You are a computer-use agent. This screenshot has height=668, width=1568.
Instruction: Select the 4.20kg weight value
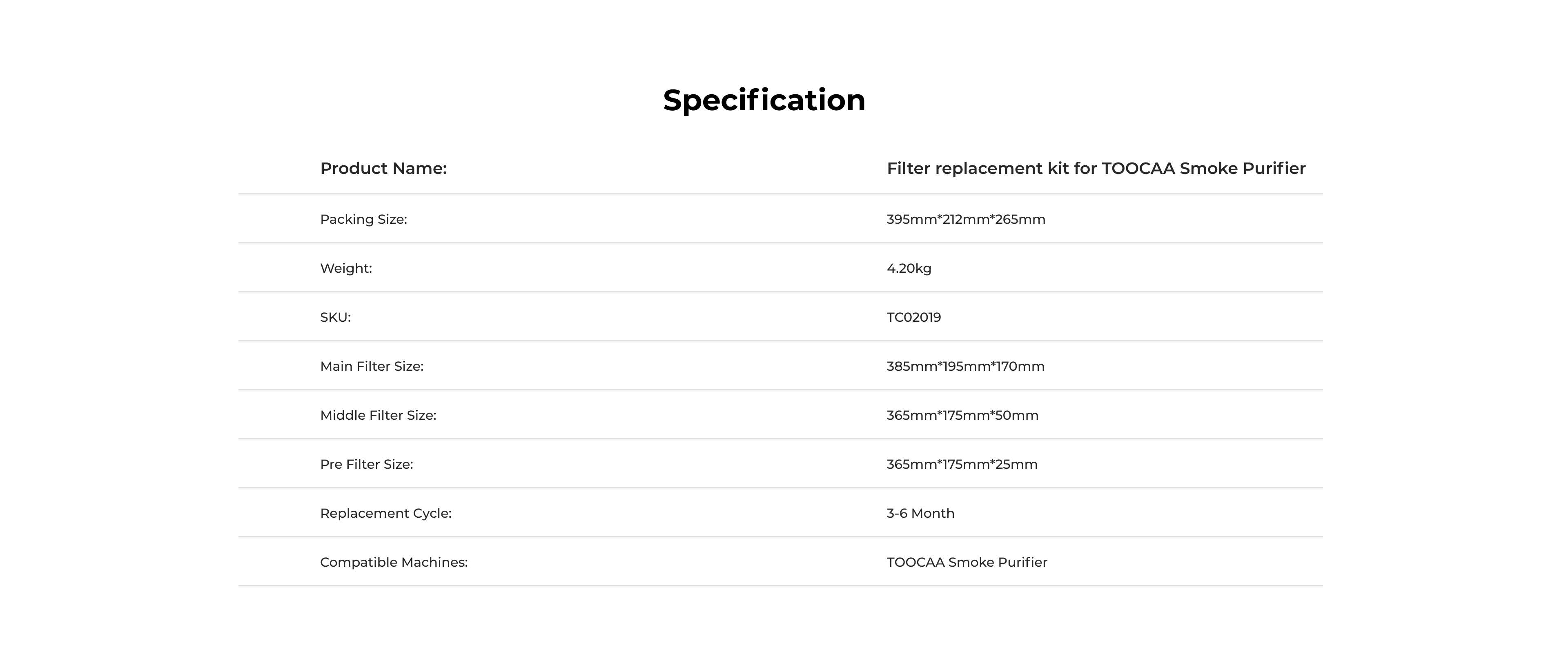[909, 269]
